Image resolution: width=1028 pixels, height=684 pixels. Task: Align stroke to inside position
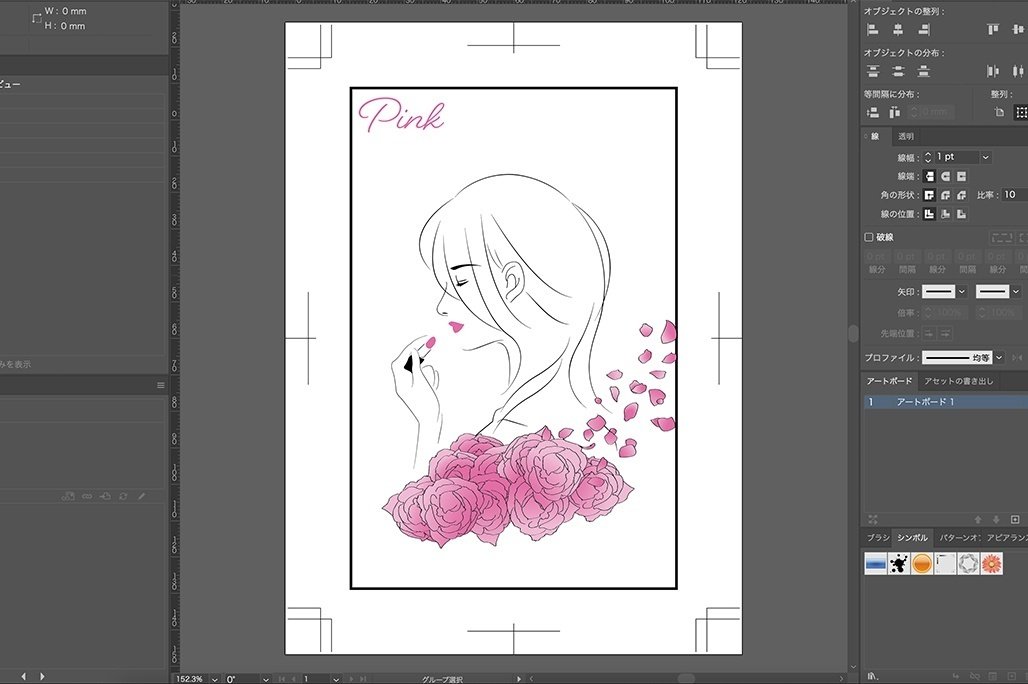click(x=945, y=214)
